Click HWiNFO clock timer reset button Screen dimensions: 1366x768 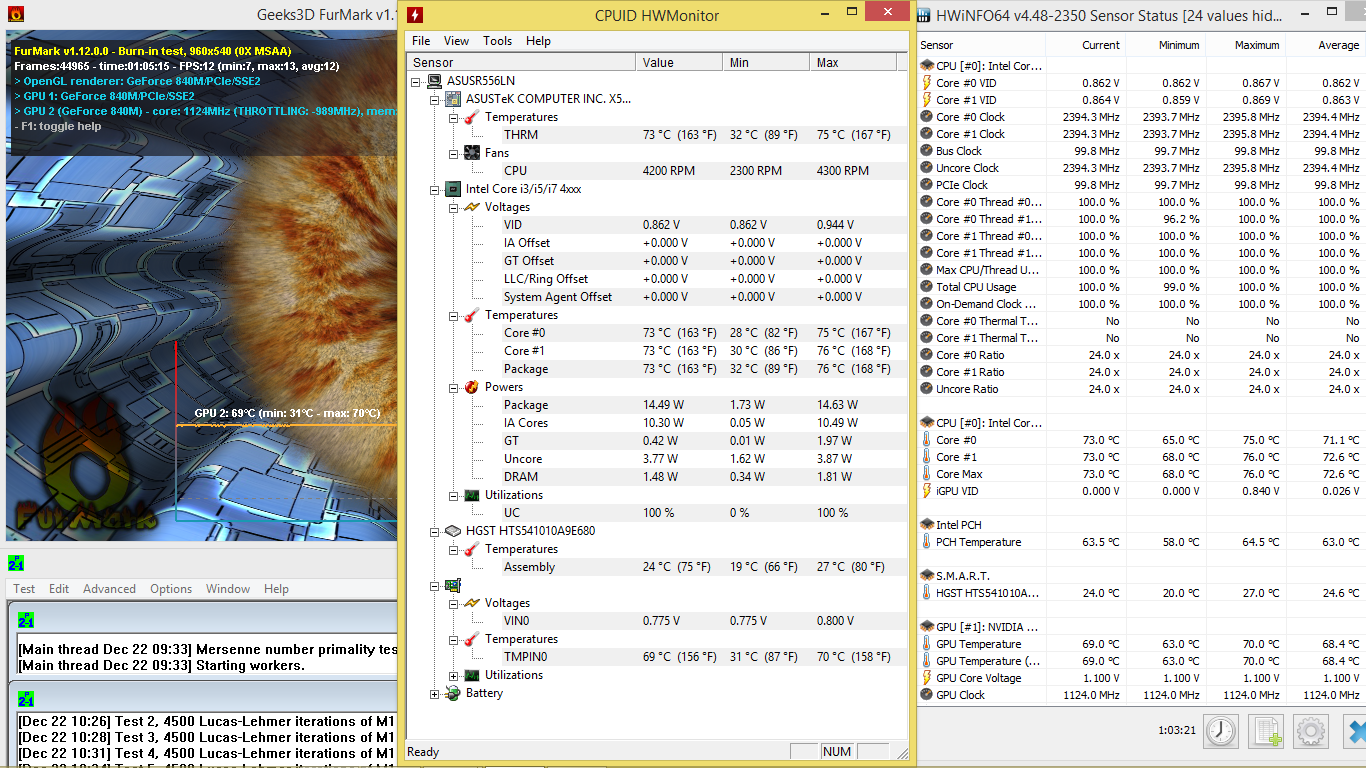point(1220,732)
